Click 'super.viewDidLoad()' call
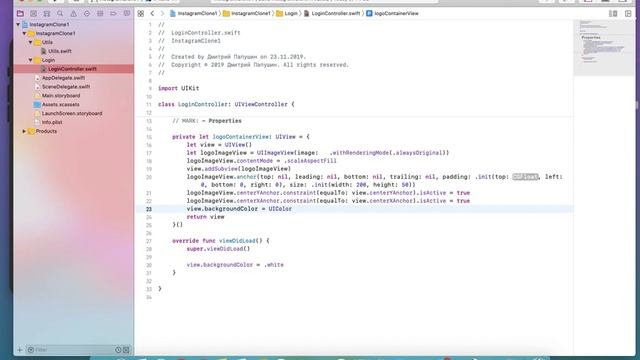Image resolution: width=640 pixels, height=360 pixels. coord(218,249)
